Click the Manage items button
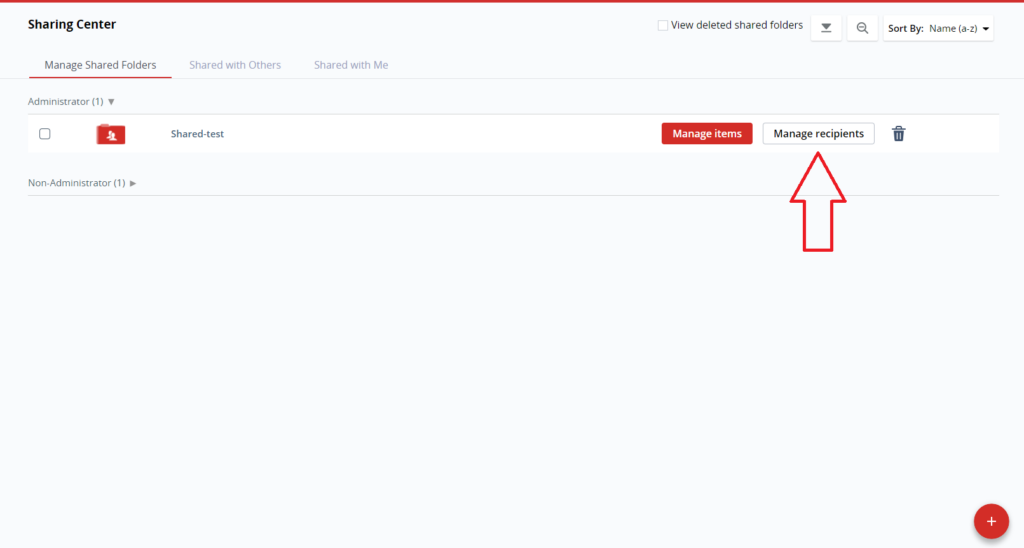Screen dimensions: 1024x548 click(706, 134)
